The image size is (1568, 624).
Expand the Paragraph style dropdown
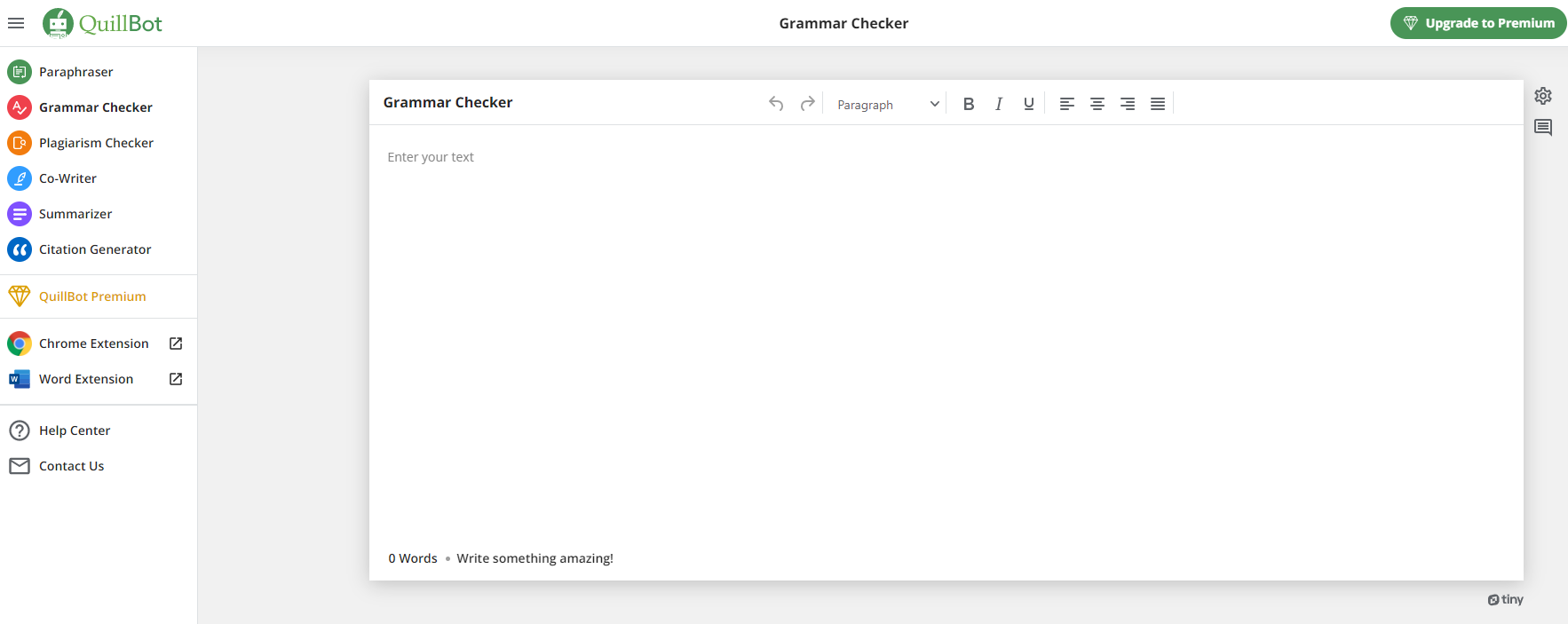point(888,104)
